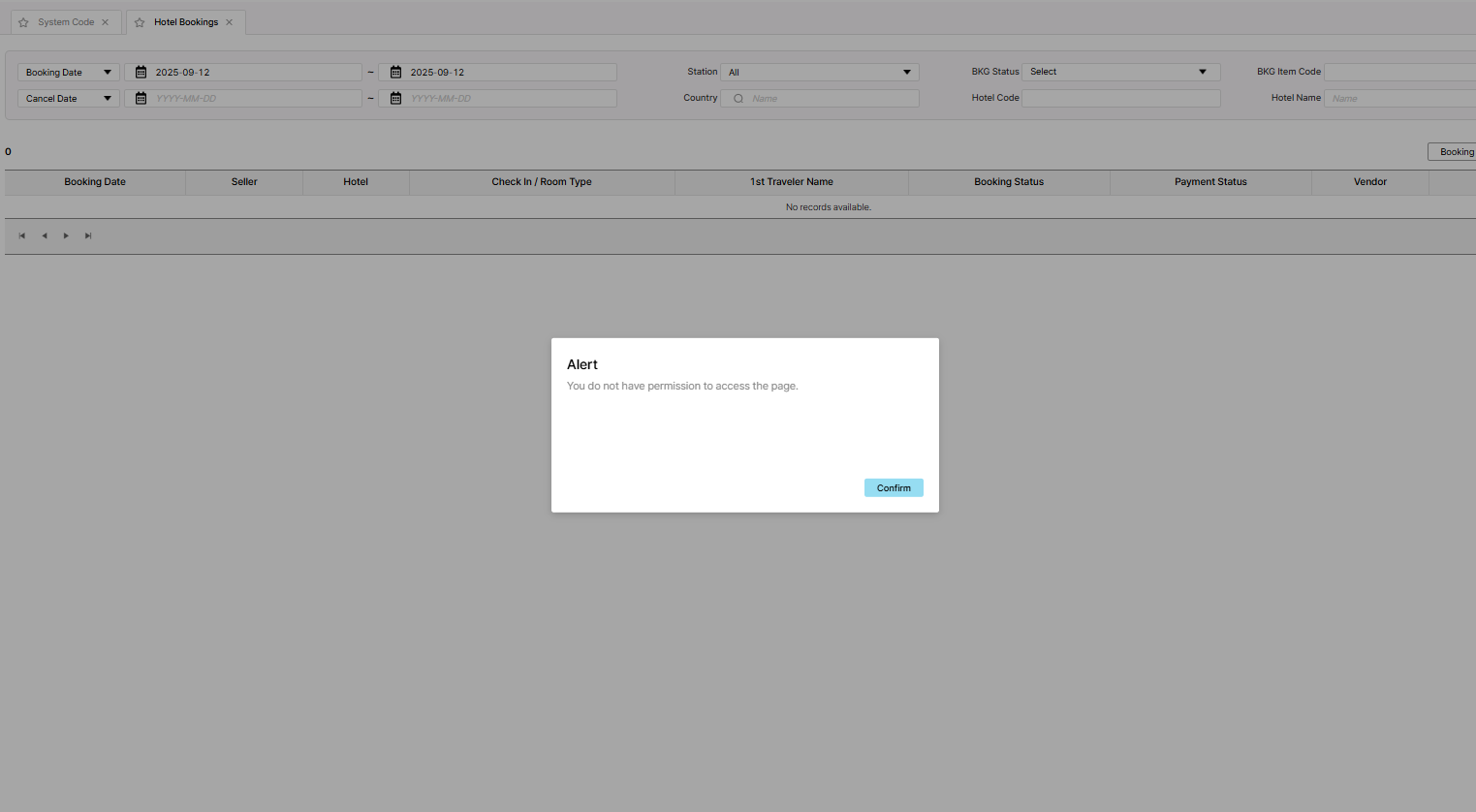1476x812 pixels.
Task: Go to first page of results
Action: tap(22, 236)
